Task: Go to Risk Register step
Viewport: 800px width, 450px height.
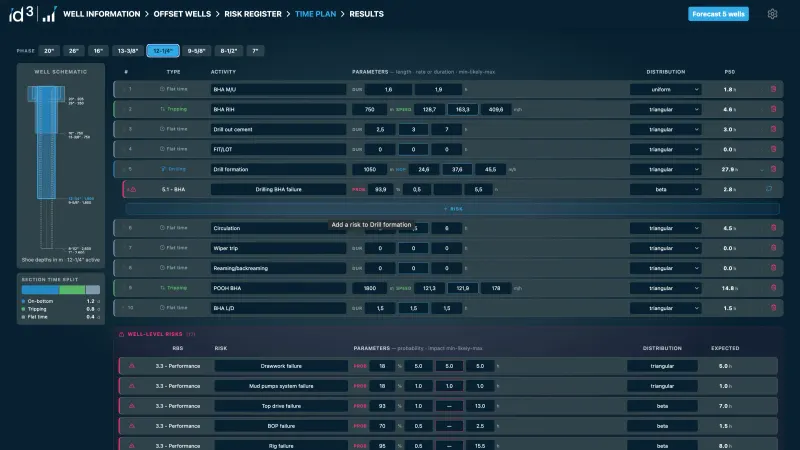Action: coord(253,14)
